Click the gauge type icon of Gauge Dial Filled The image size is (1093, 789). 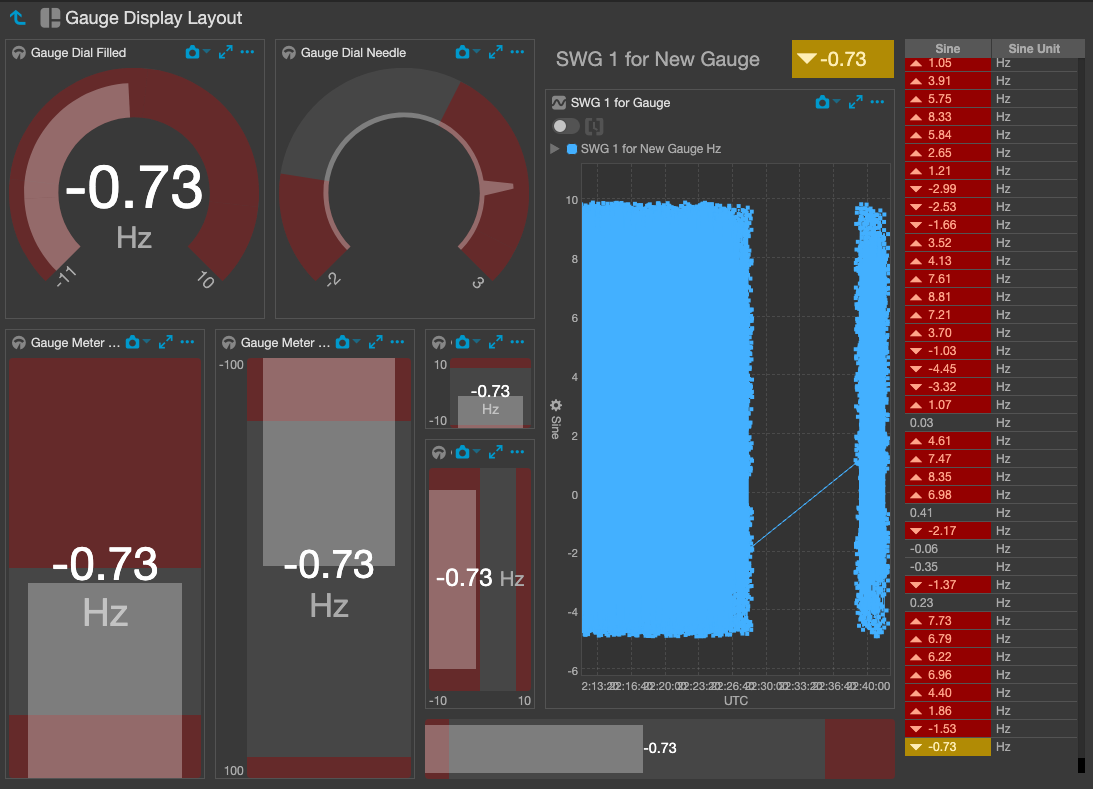tap(19, 53)
